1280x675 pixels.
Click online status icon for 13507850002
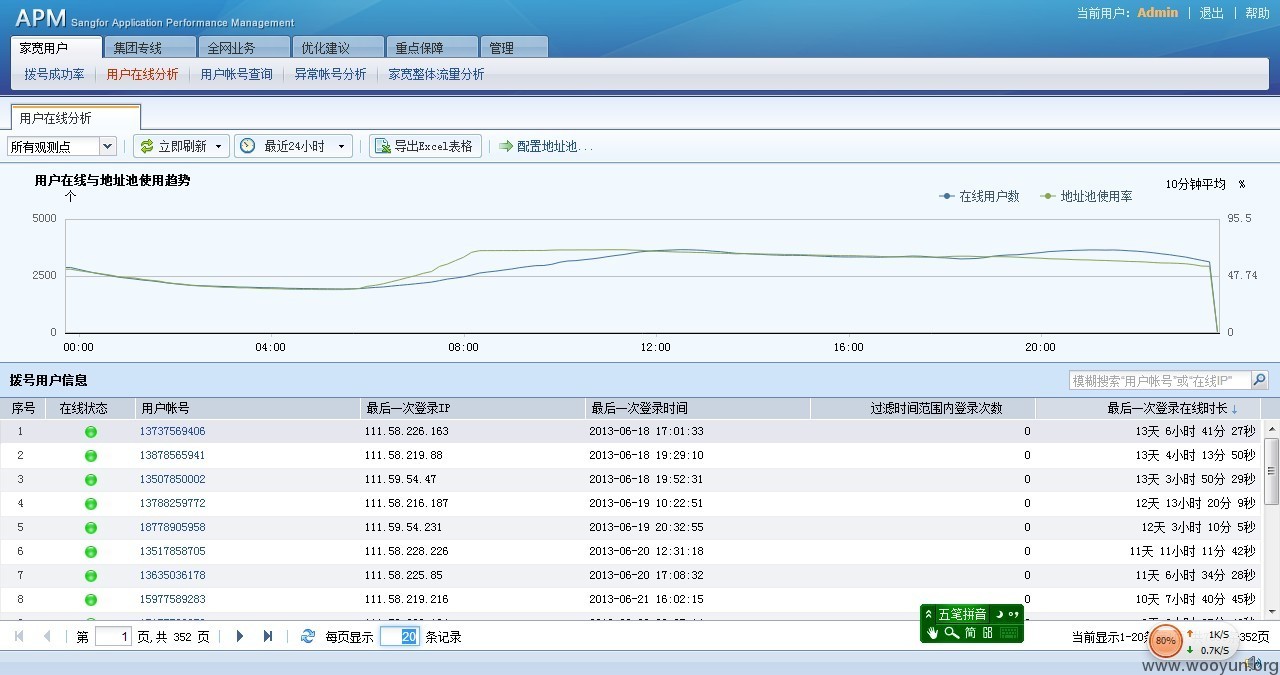point(91,480)
